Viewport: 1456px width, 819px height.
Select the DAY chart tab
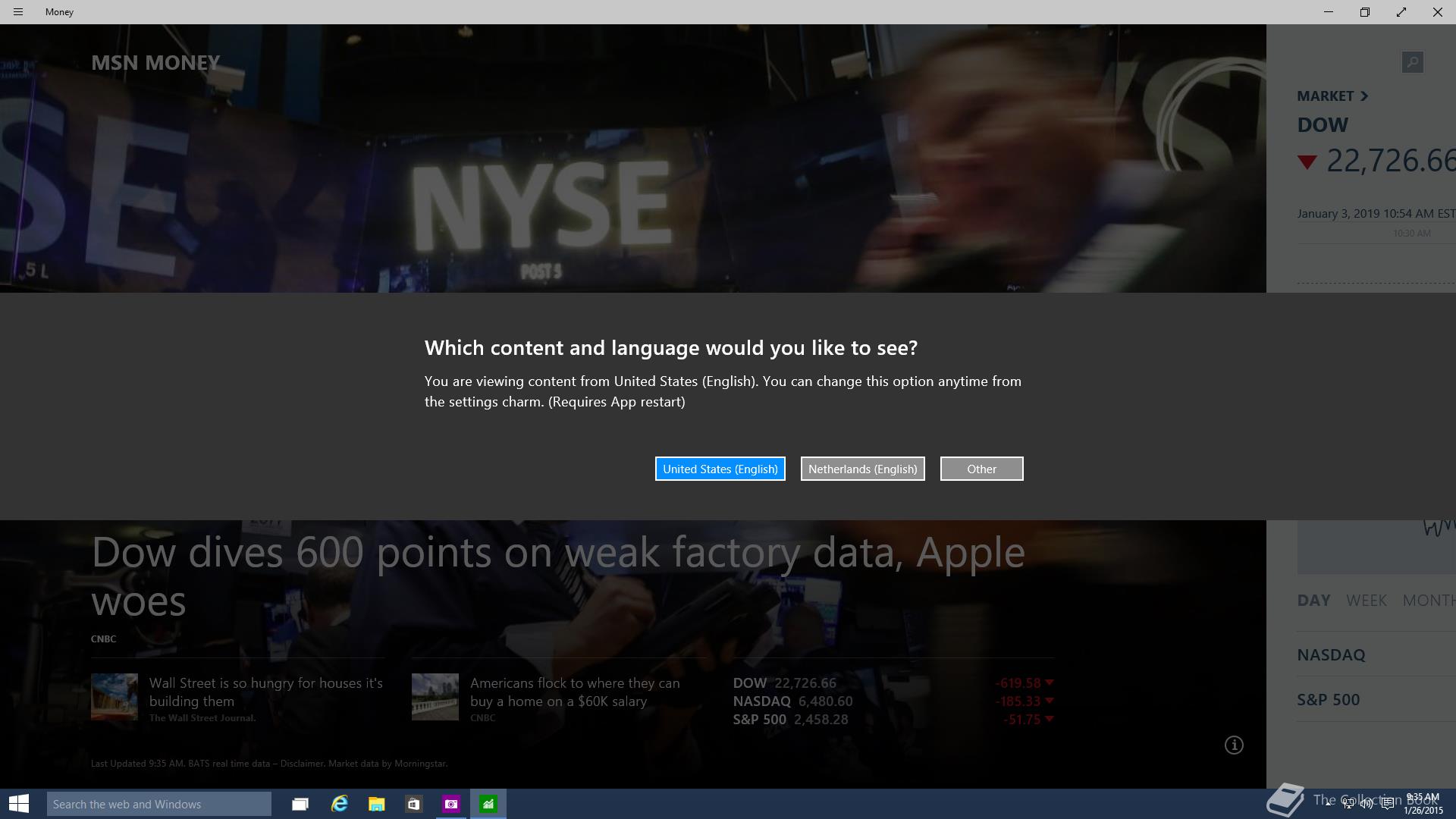tap(1313, 600)
